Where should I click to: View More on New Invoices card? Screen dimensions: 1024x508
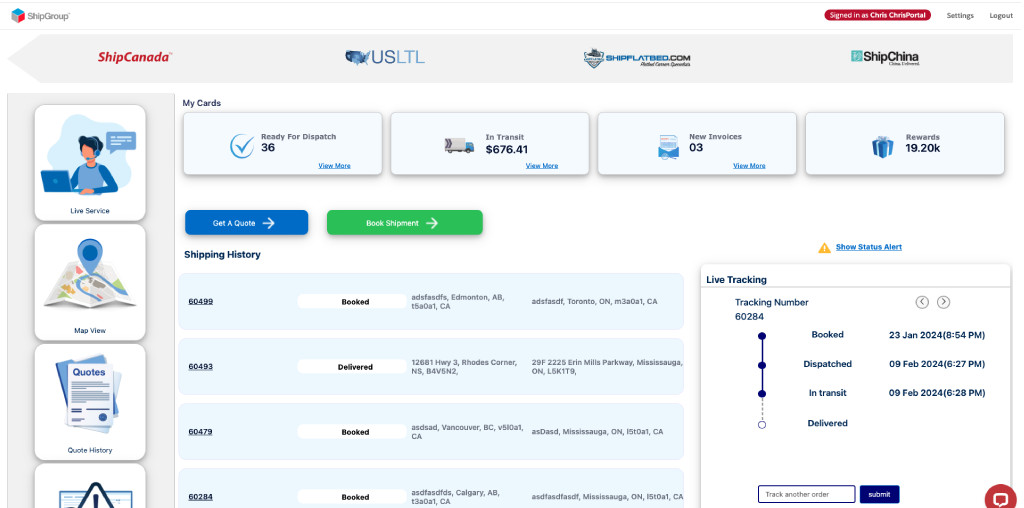click(x=749, y=166)
